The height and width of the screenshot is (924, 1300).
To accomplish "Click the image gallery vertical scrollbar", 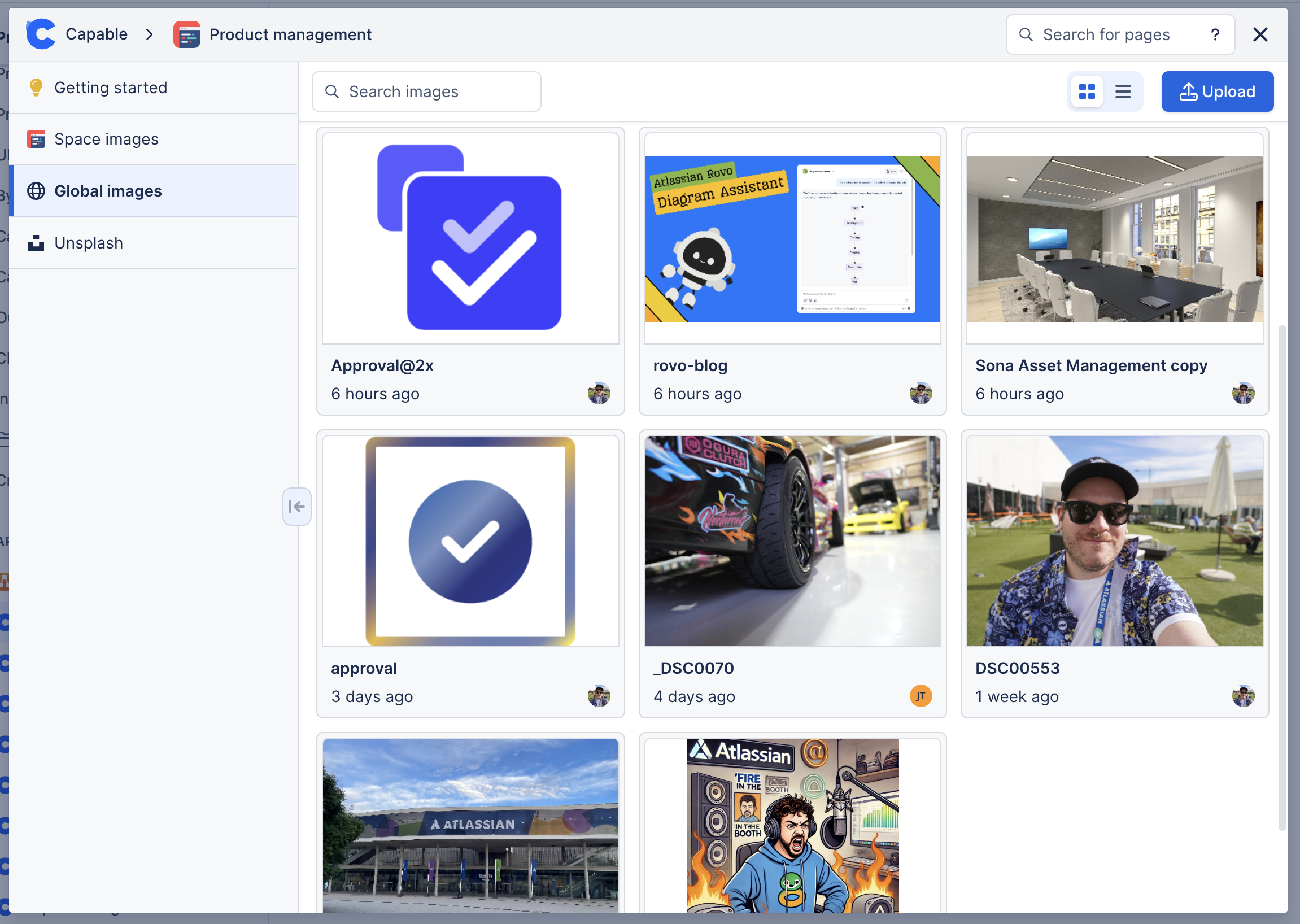I will [1282, 577].
